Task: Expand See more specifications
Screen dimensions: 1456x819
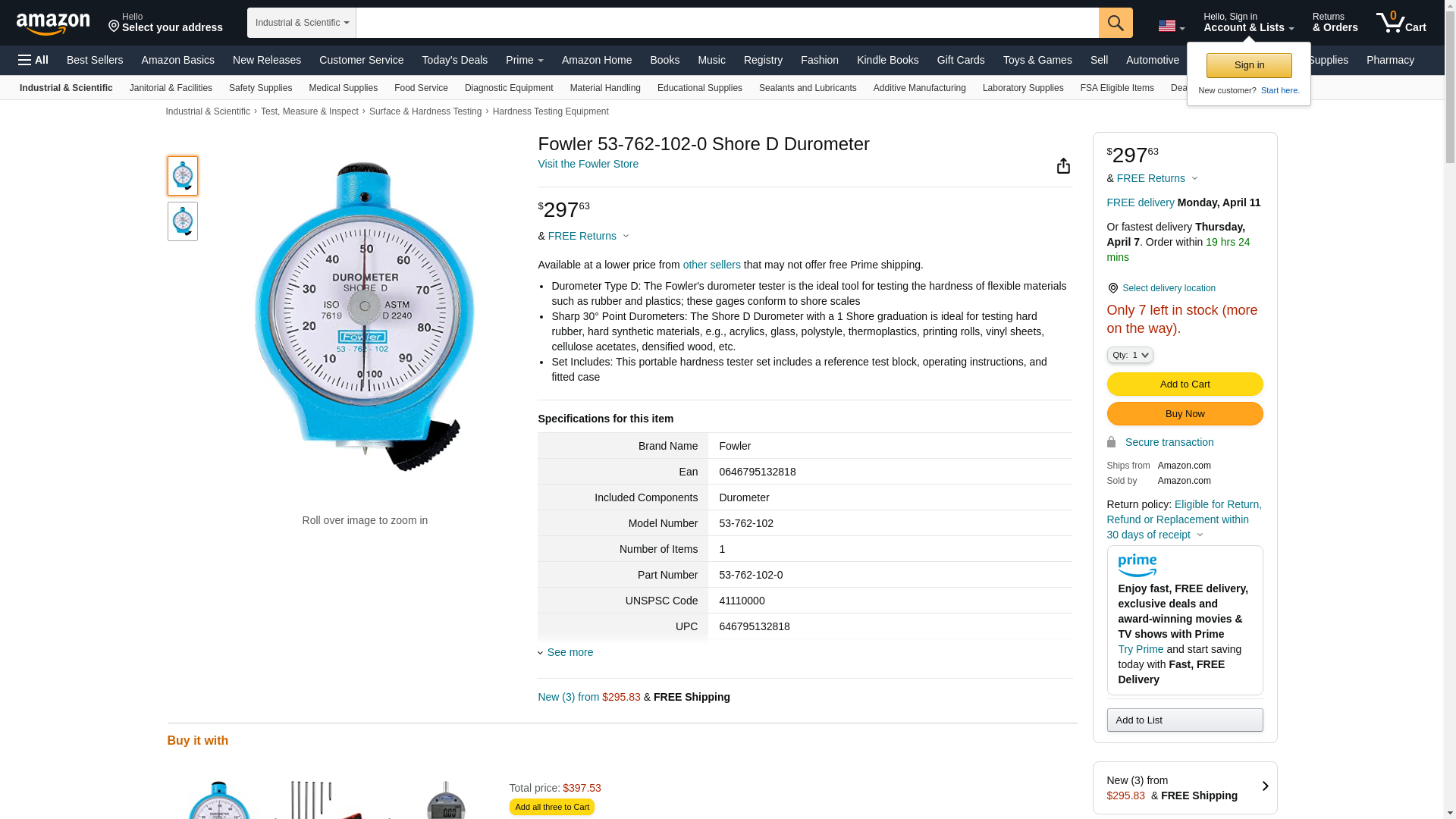Action: 570,652
